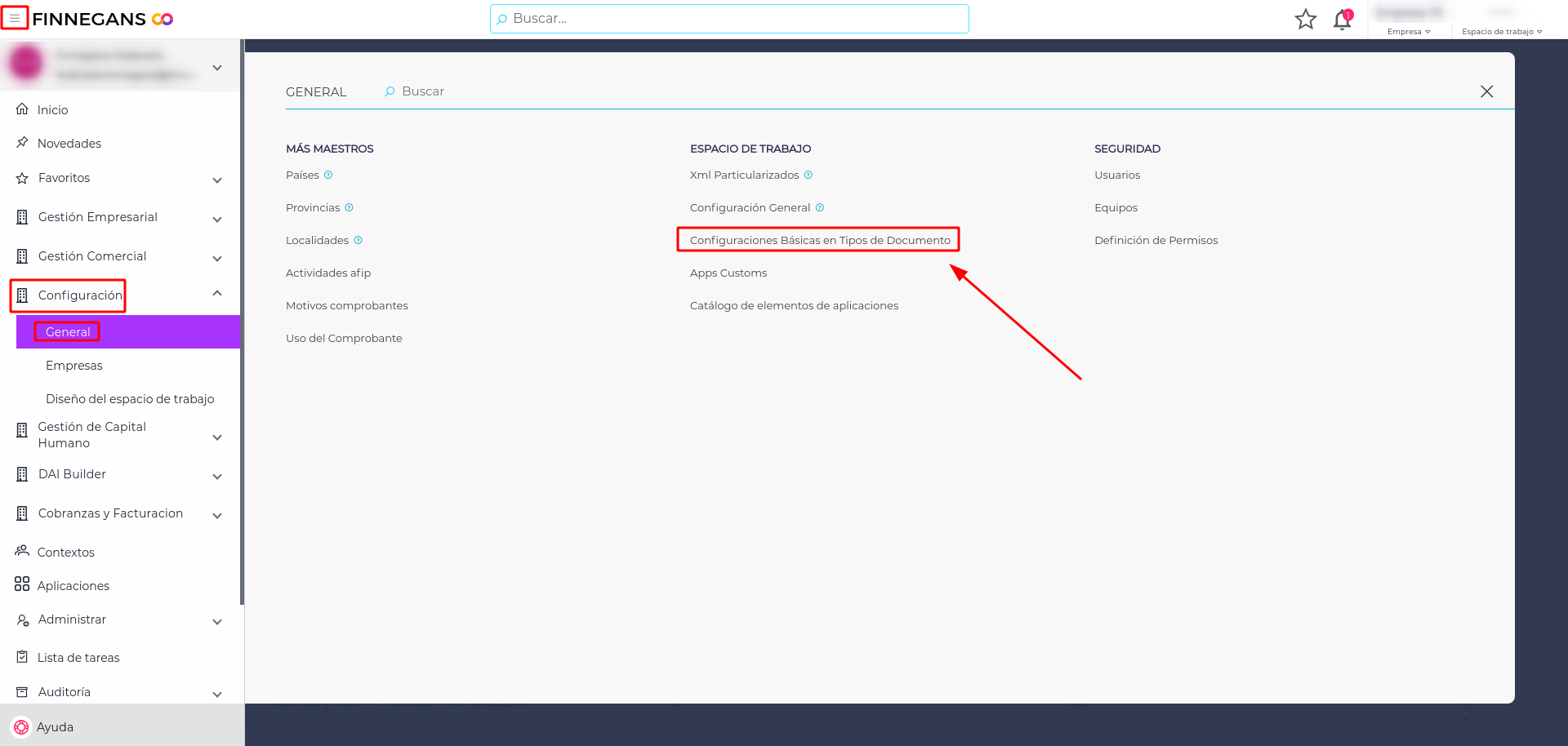Open Contextos
The width and height of the screenshot is (1568, 746).
66,553
